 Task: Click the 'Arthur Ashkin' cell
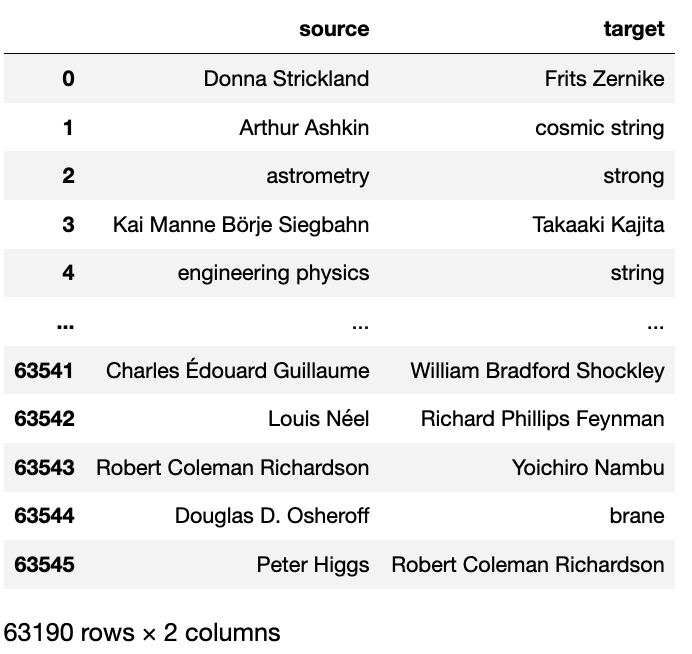pos(304,128)
